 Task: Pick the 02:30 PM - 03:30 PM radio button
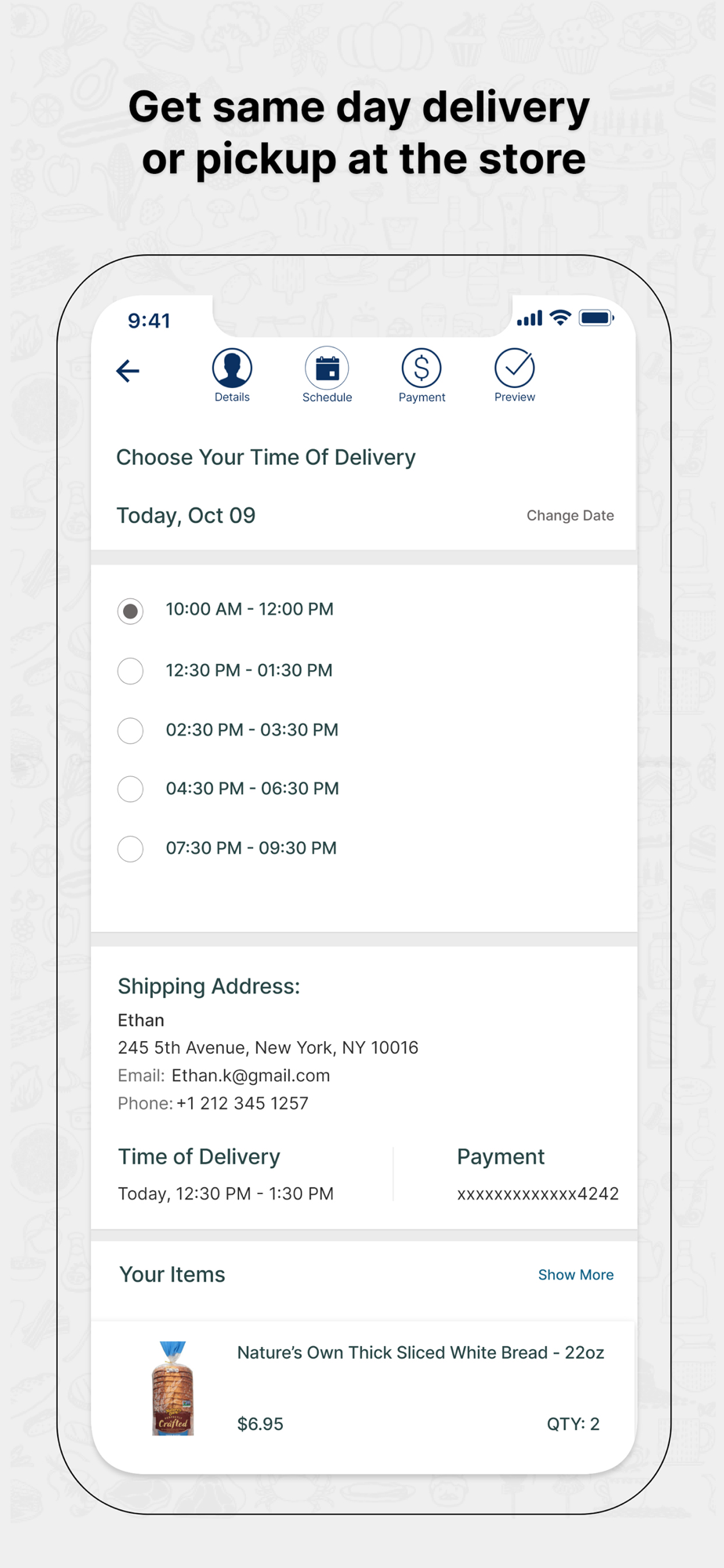(130, 731)
